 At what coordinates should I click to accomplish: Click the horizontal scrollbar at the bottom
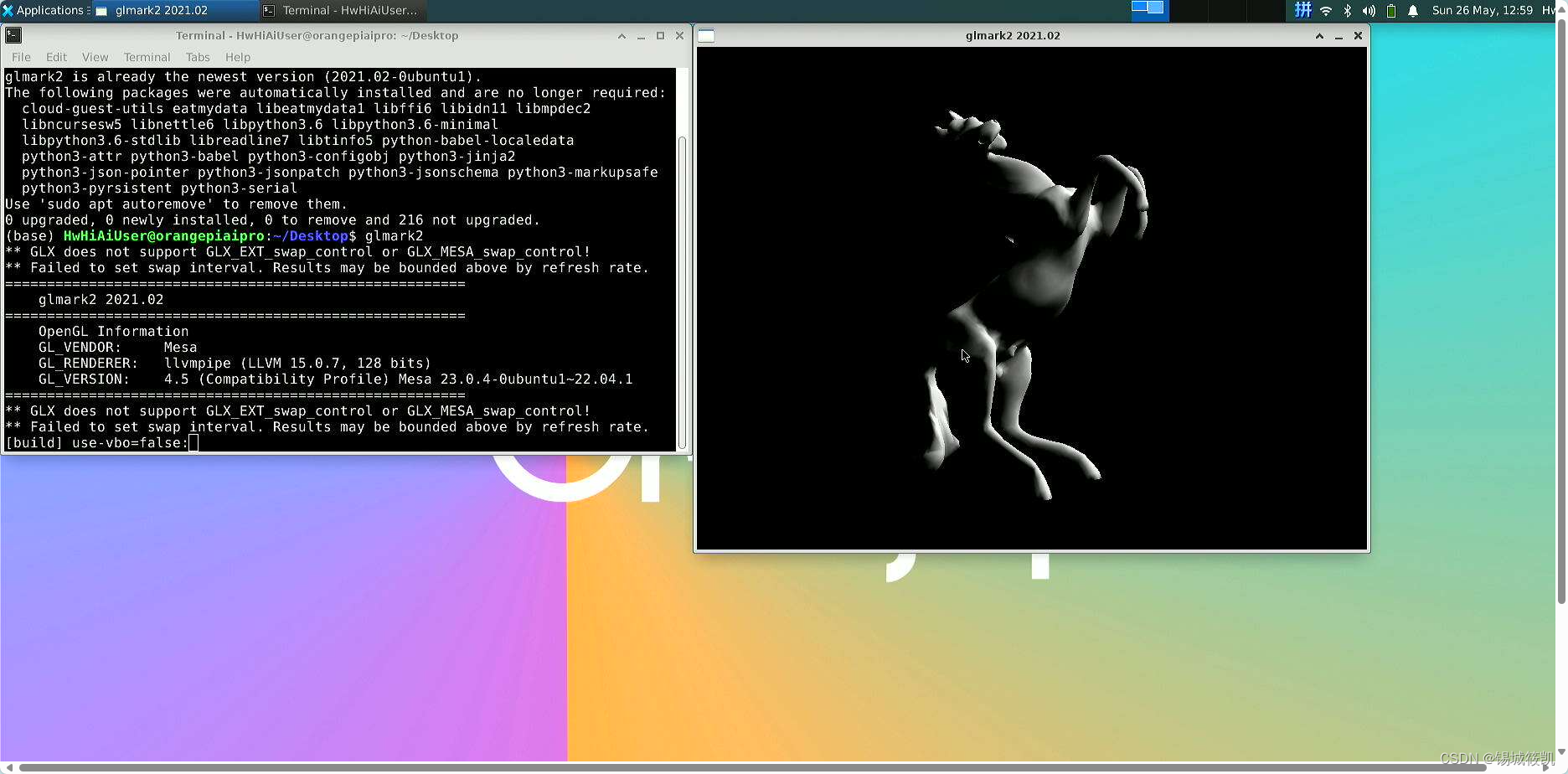click(754, 767)
